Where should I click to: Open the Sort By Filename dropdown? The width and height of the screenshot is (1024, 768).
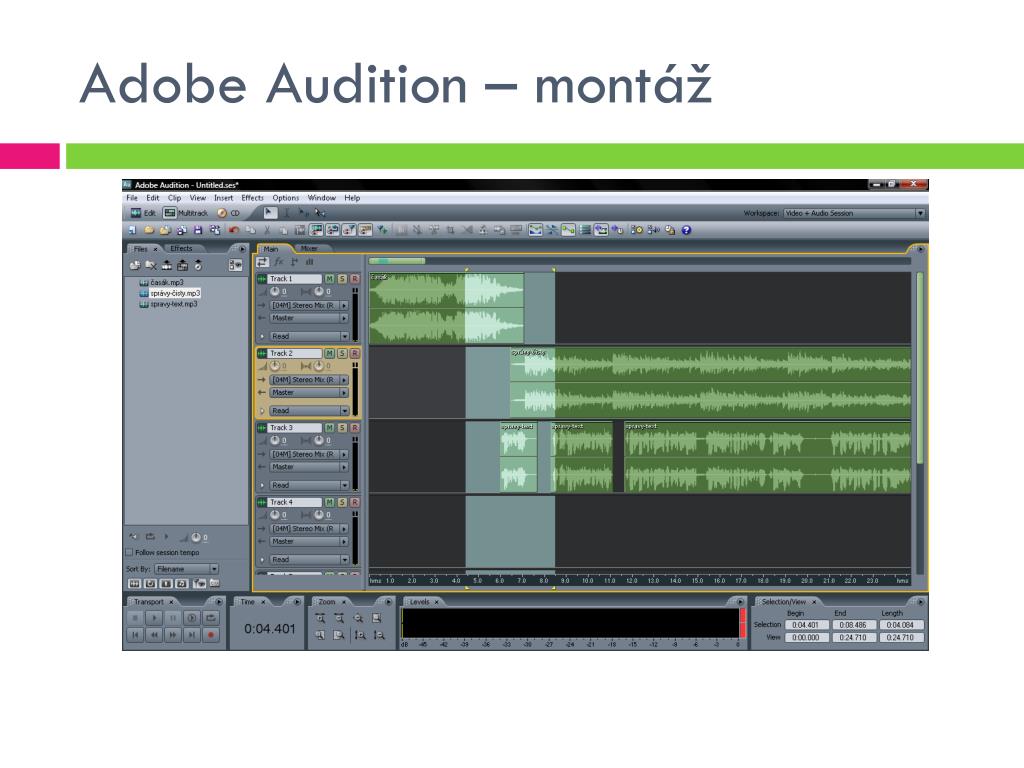tap(186, 569)
